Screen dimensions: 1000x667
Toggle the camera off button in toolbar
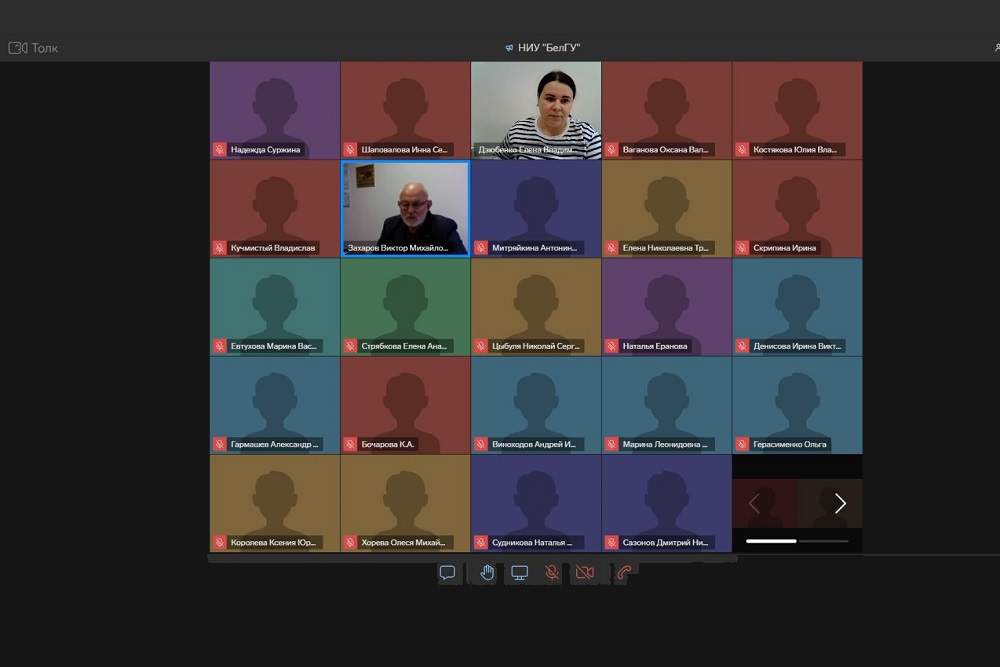[585, 573]
